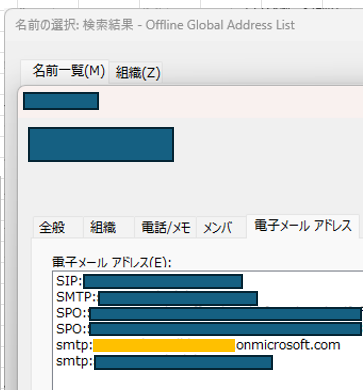Open the 組織 properties tab beside 全般
This screenshot has height=390, width=363.
click(109, 227)
